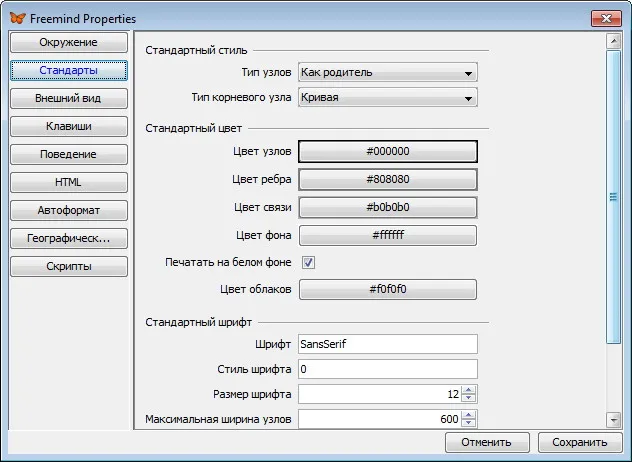The image size is (632, 462).
Task: Click the Freemind butterfly icon in title bar
Action: tap(17, 18)
